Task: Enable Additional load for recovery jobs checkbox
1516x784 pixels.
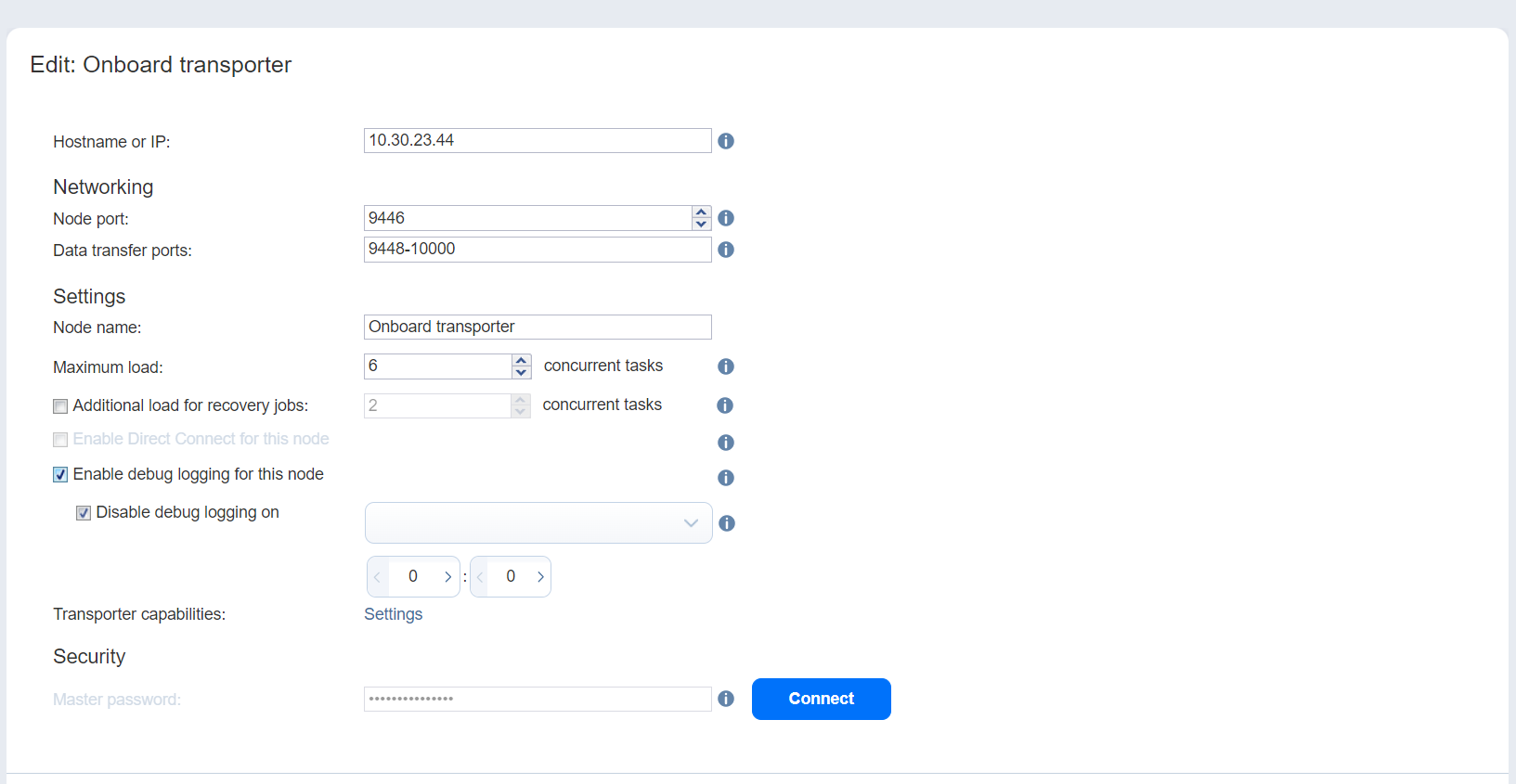Action: point(60,406)
